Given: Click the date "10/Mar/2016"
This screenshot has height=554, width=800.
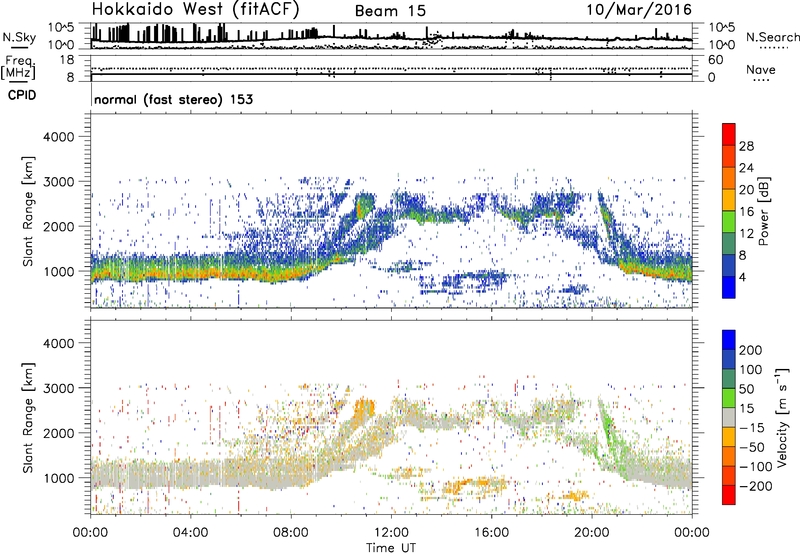Looking at the screenshot, I should (639, 10).
